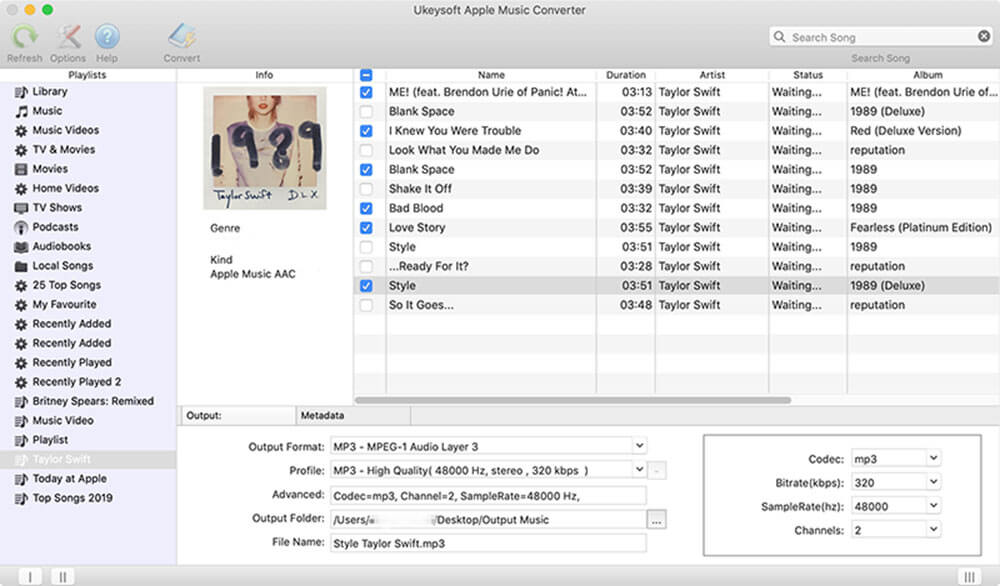Open Top Songs 2019 playlist icon
Image resolution: width=1000 pixels, height=586 pixels.
point(21,499)
